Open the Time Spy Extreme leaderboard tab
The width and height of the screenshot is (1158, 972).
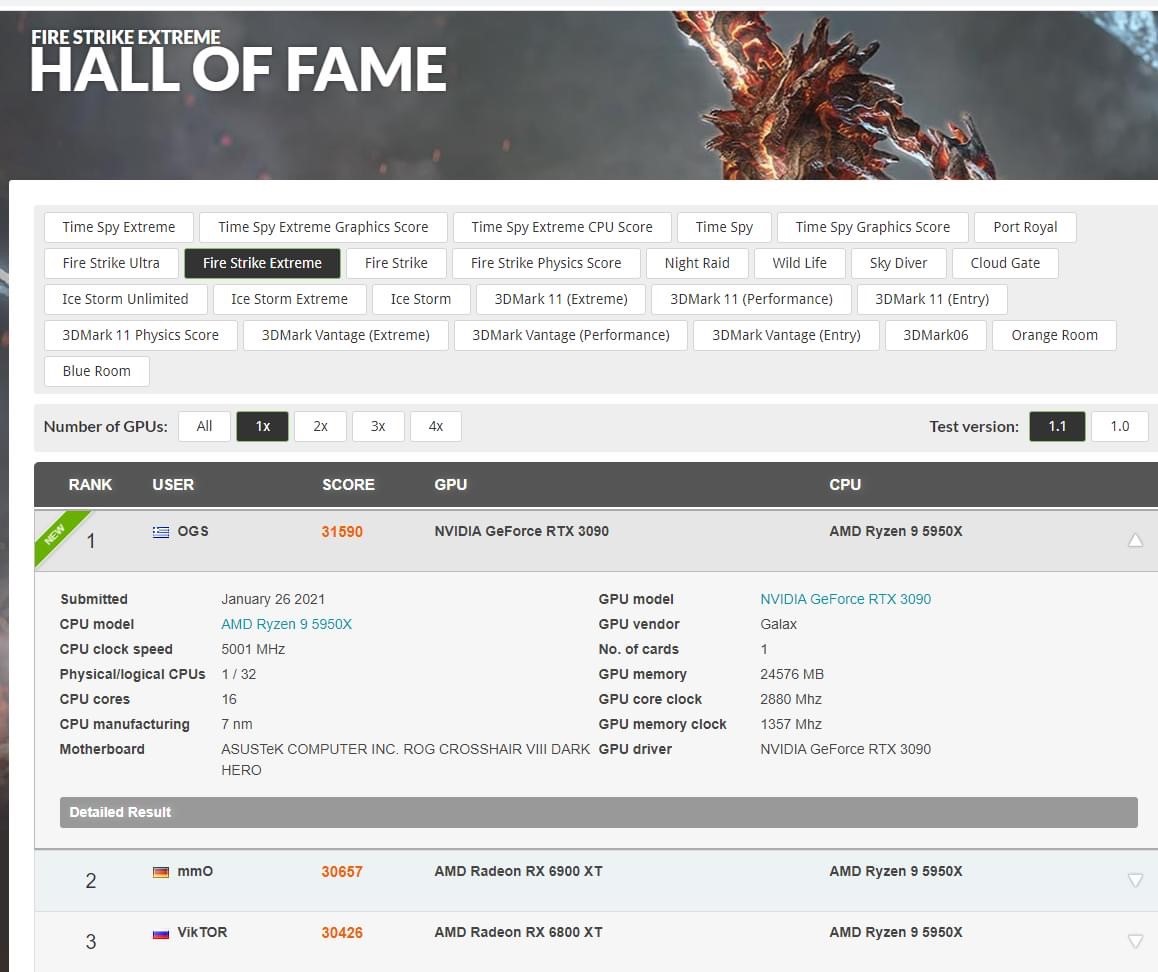119,227
